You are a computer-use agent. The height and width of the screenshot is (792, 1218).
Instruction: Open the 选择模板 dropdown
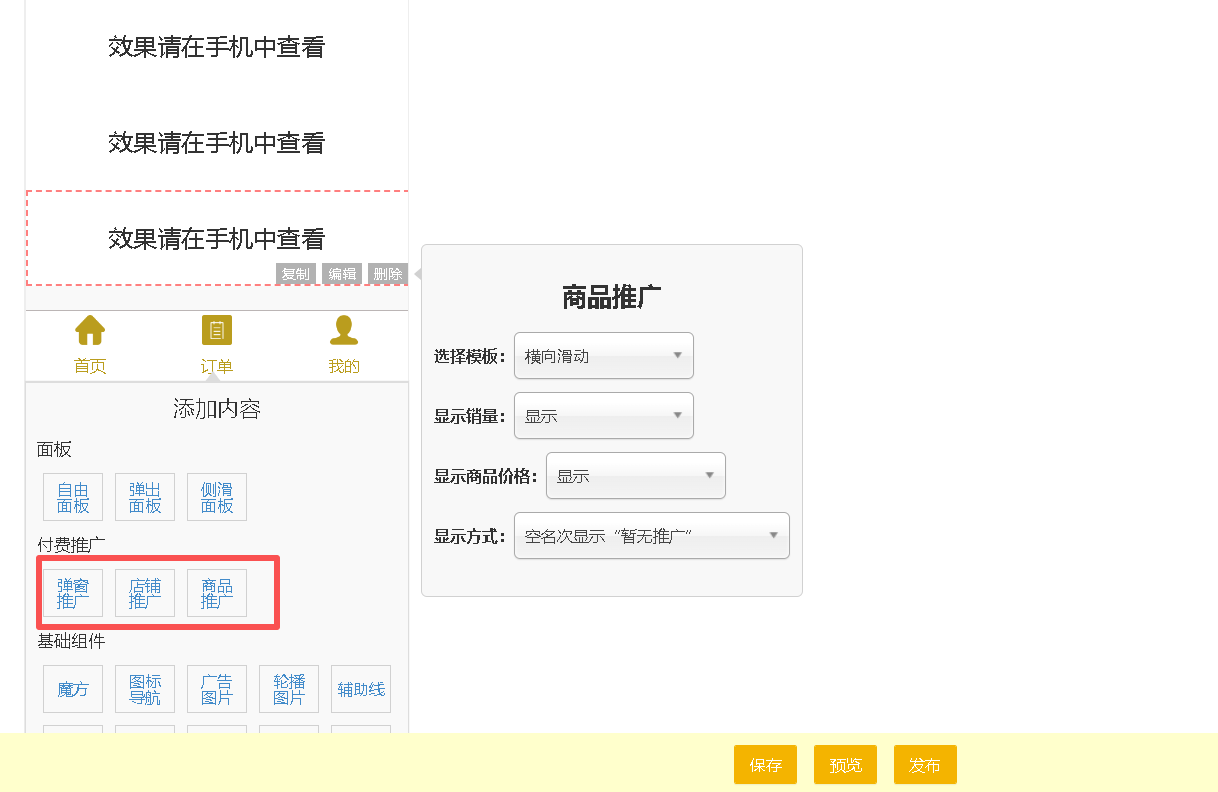click(x=603, y=356)
